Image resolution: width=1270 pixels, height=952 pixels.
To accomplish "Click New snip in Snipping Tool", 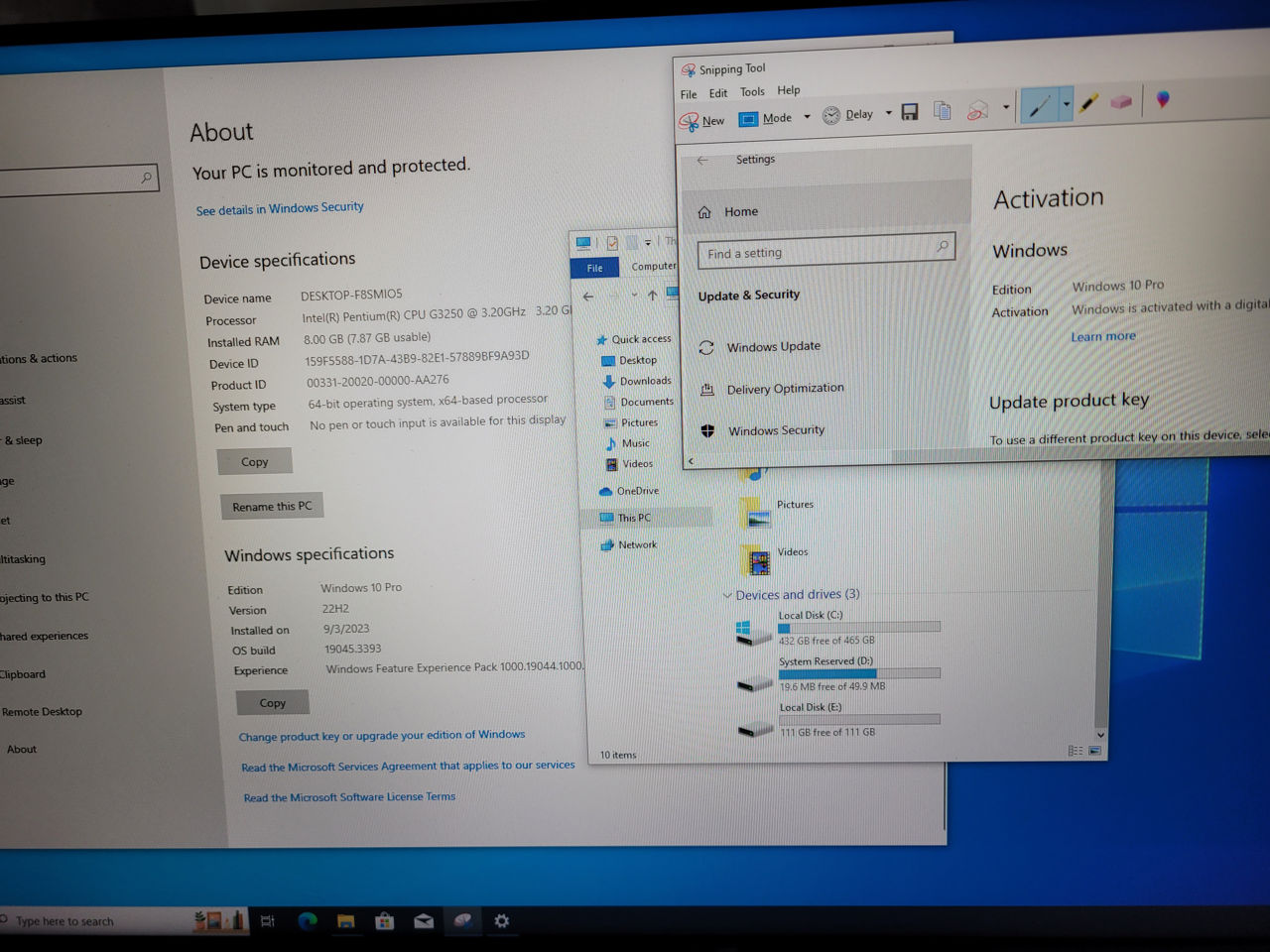I will click(702, 121).
